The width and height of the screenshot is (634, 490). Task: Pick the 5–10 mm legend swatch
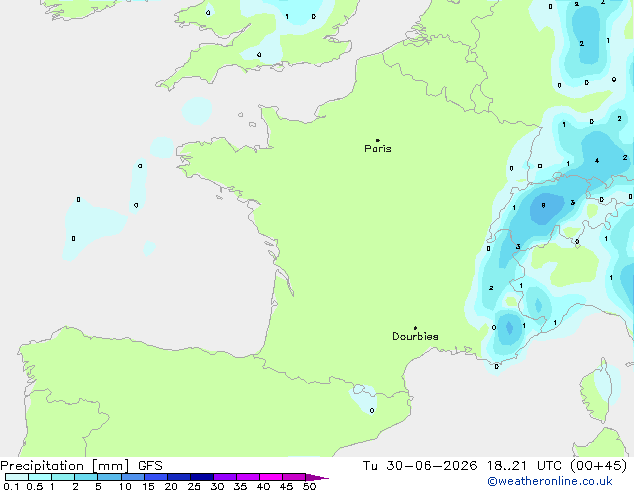click(x=109, y=477)
